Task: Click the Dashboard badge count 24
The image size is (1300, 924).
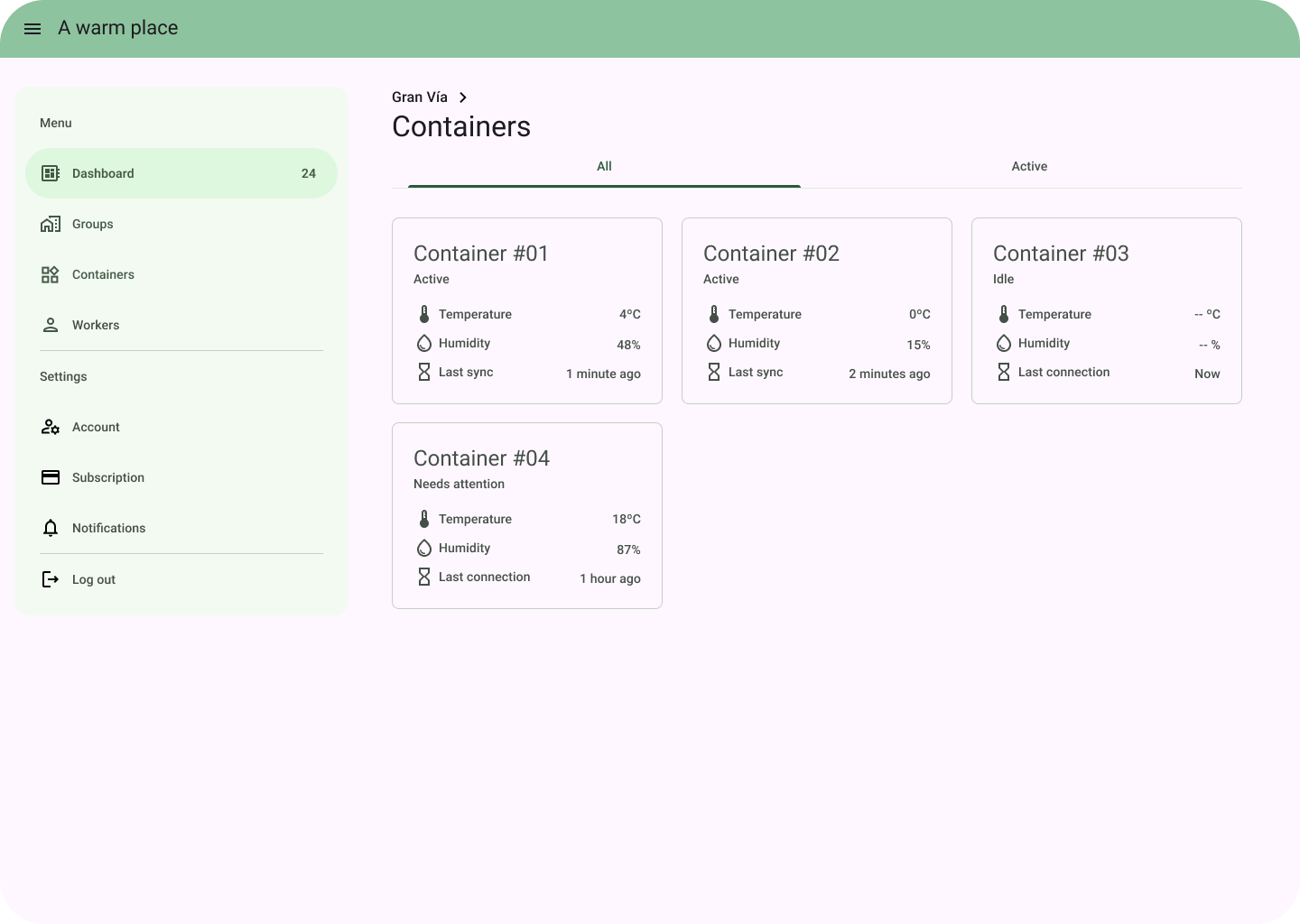Action: coord(309,173)
